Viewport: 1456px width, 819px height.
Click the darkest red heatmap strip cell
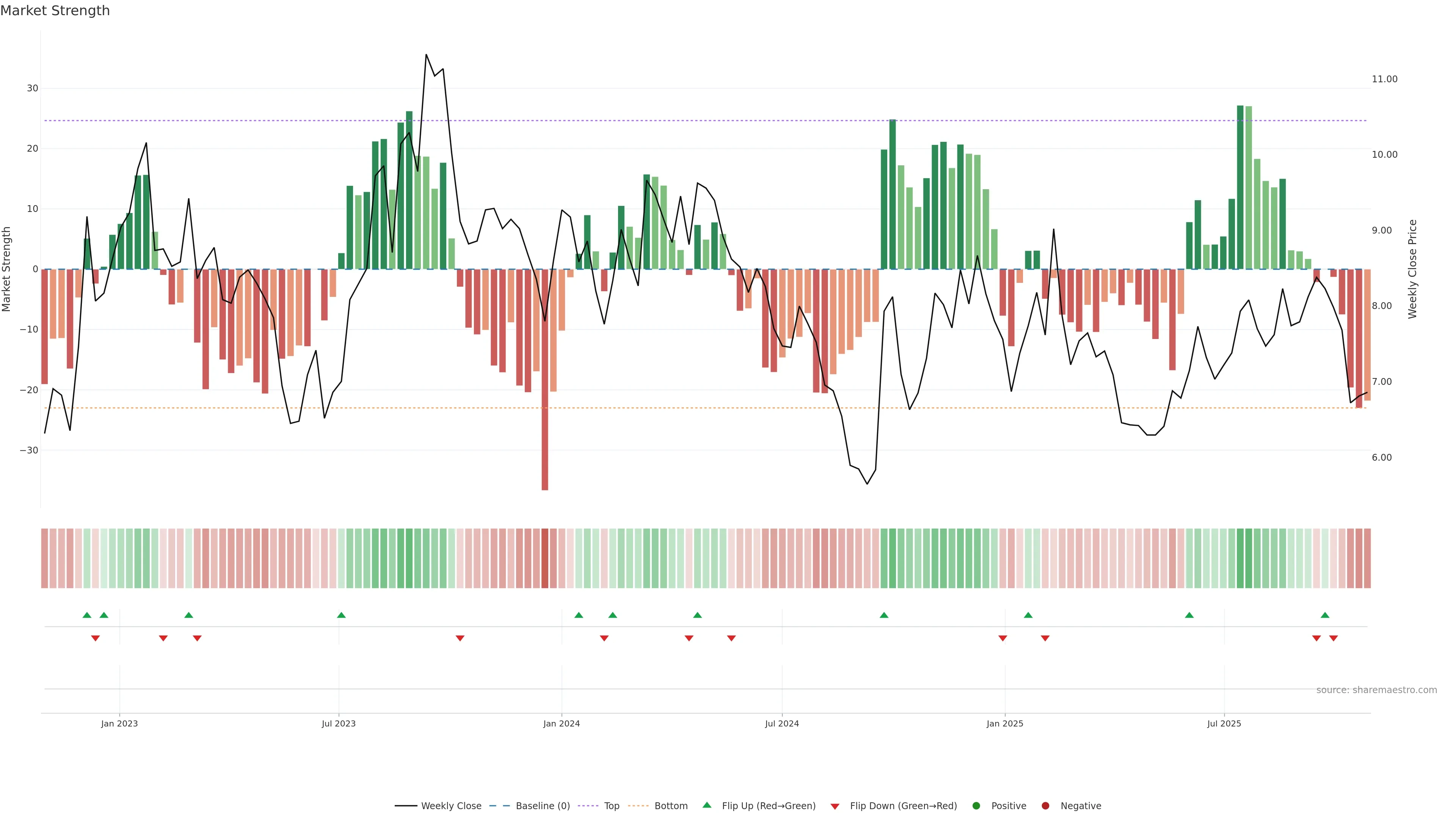pyautogui.click(x=545, y=559)
